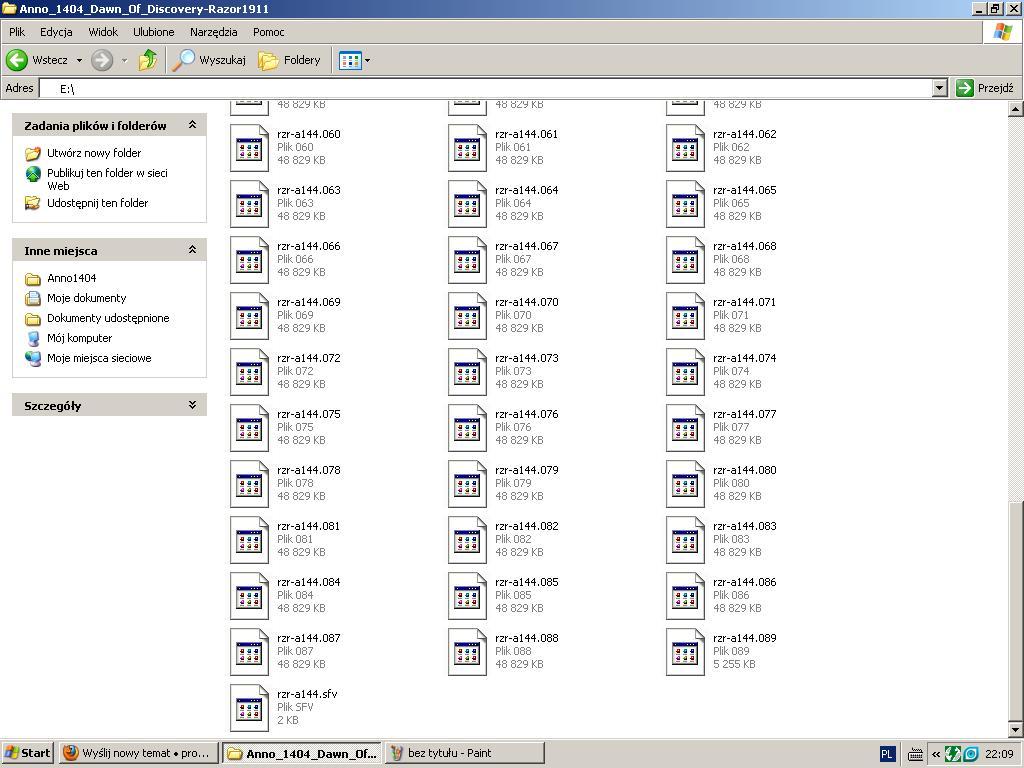
Task: Select file icon for rzr-a144.082
Action: (468, 541)
